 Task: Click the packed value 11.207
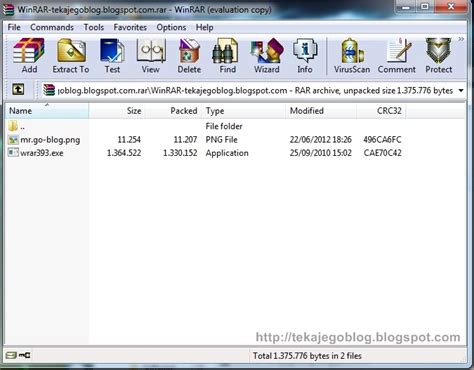tap(185, 140)
